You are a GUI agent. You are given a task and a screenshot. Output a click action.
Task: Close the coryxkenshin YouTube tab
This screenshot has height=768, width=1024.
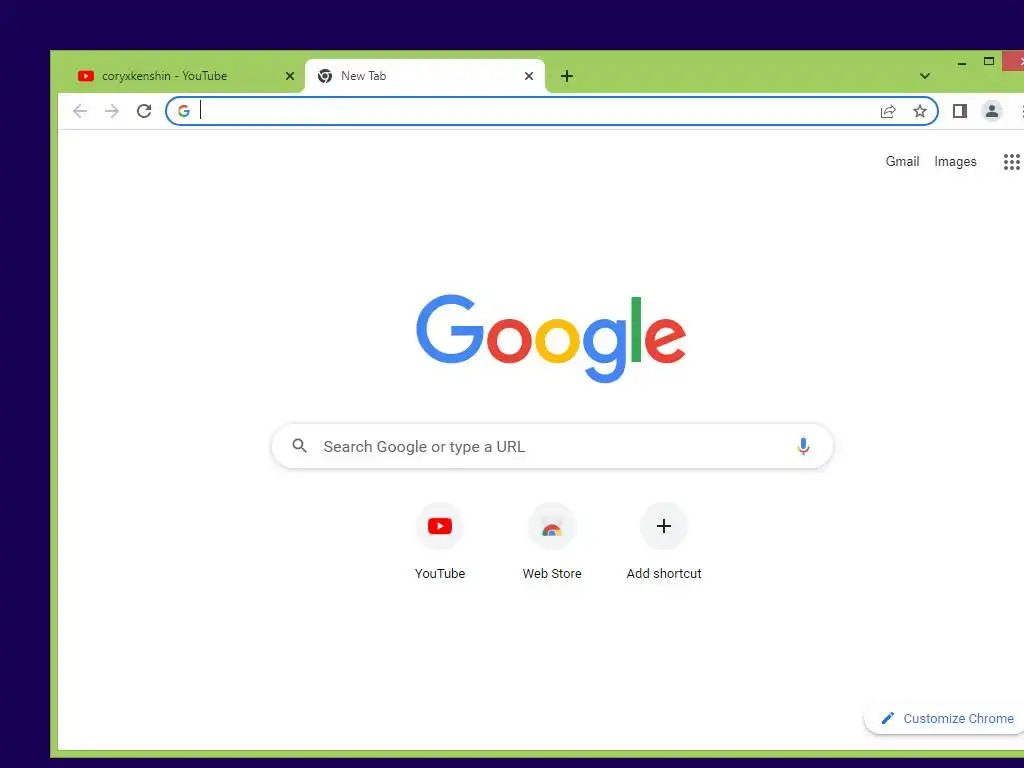(x=290, y=76)
